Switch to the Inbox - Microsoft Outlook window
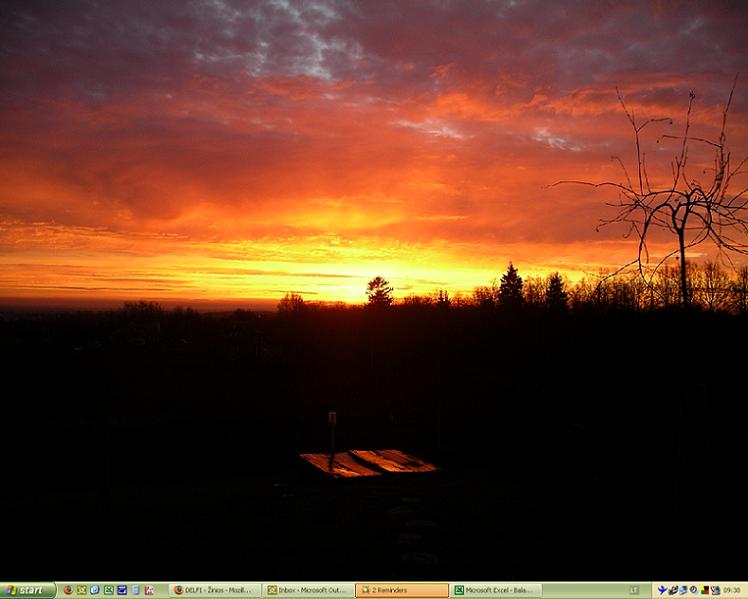This screenshot has width=748, height=599. pos(308,590)
